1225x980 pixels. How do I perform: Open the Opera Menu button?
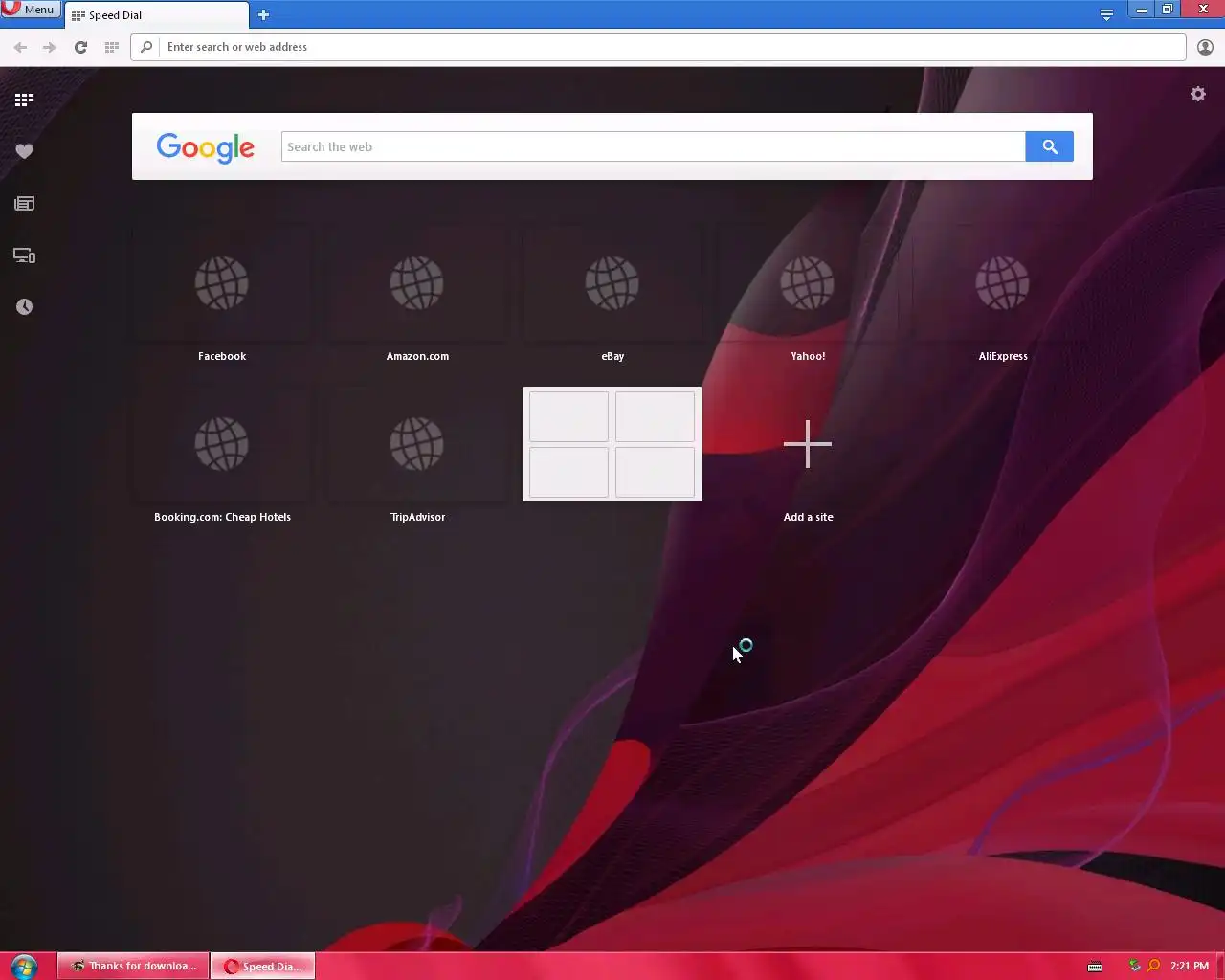[30, 10]
